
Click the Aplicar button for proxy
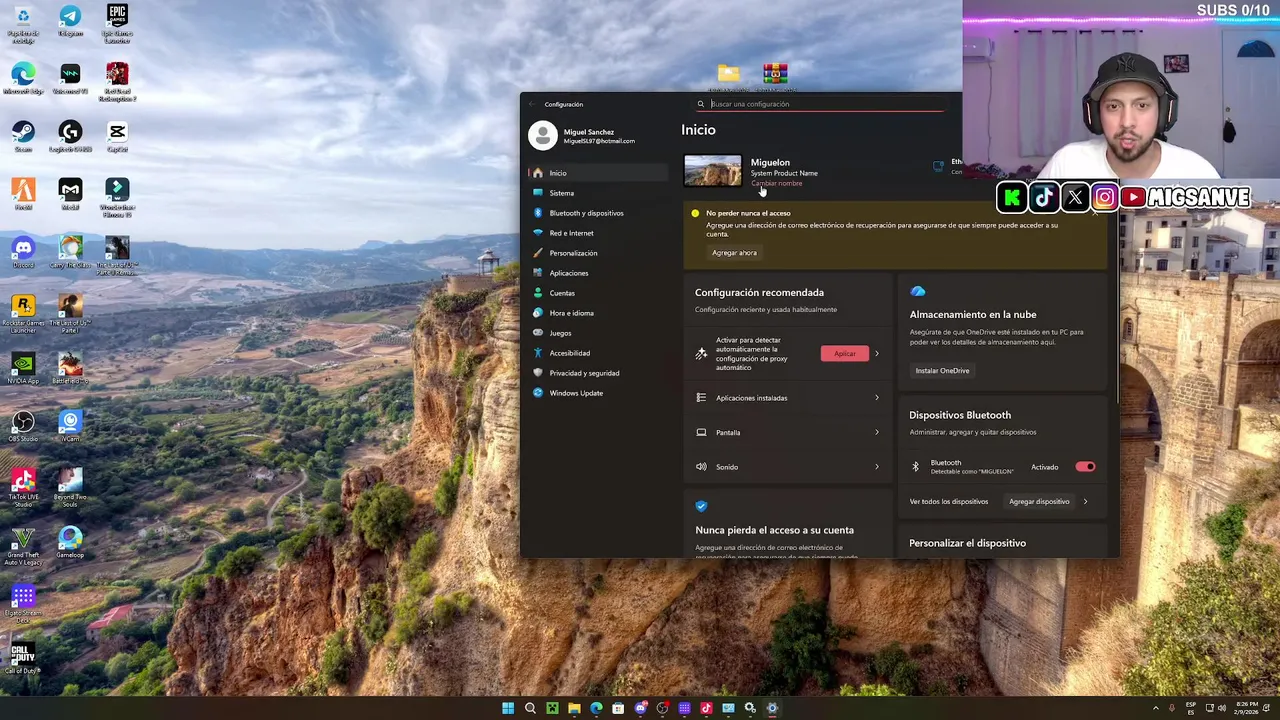(845, 353)
